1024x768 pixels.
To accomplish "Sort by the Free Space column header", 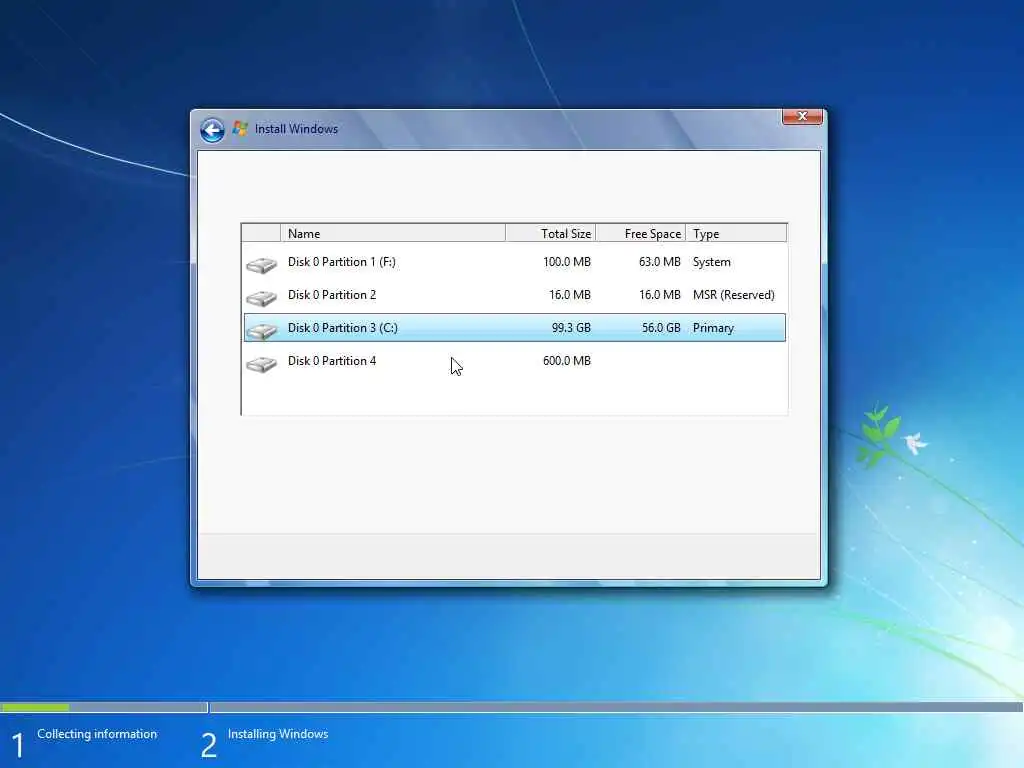I will pos(641,233).
